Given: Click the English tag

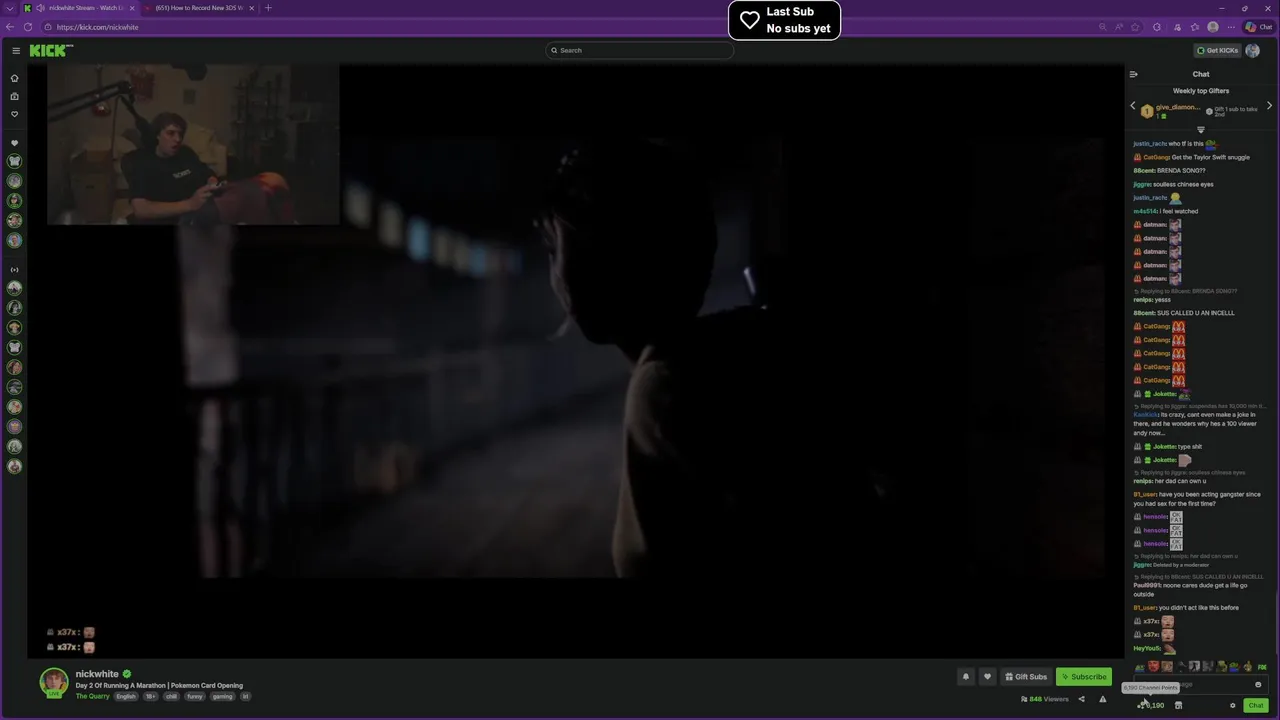Looking at the screenshot, I should 126,696.
